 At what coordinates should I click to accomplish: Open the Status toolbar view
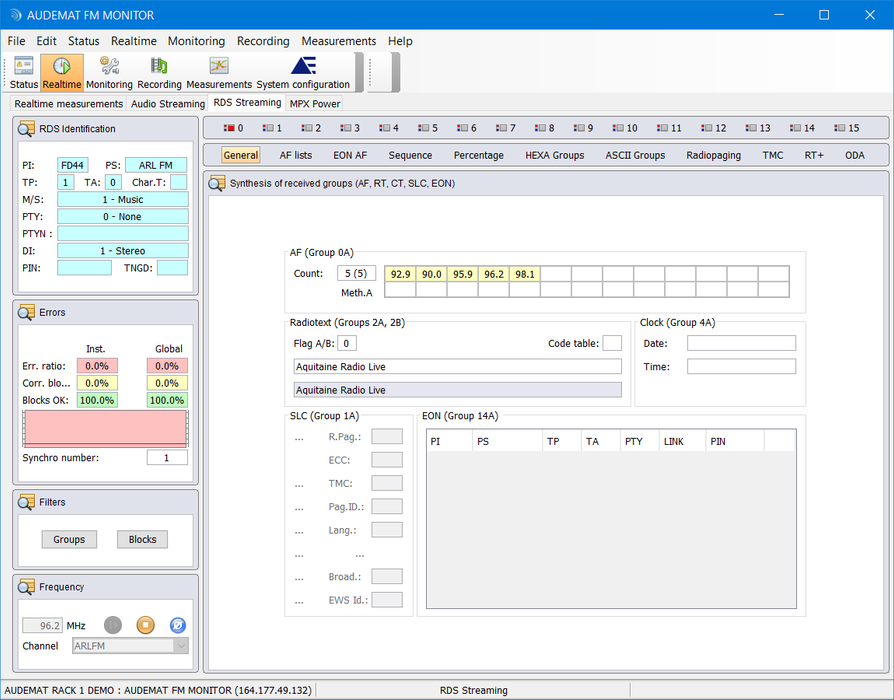click(x=24, y=72)
